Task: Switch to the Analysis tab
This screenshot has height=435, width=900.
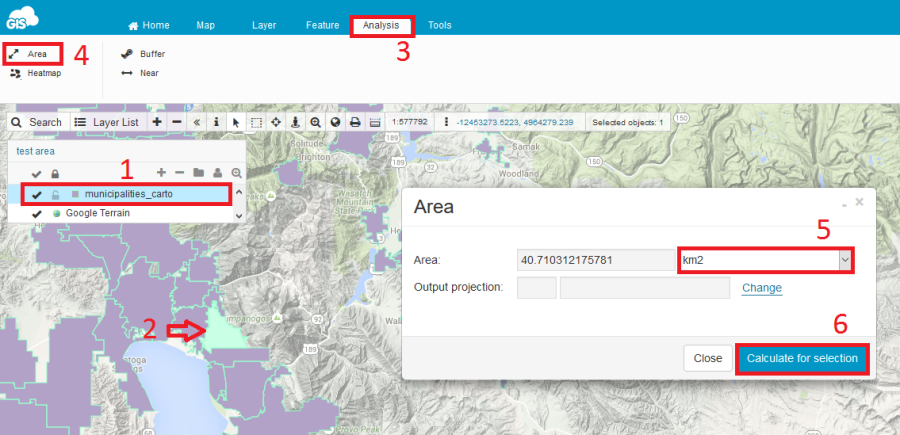Action: coord(381,24)
